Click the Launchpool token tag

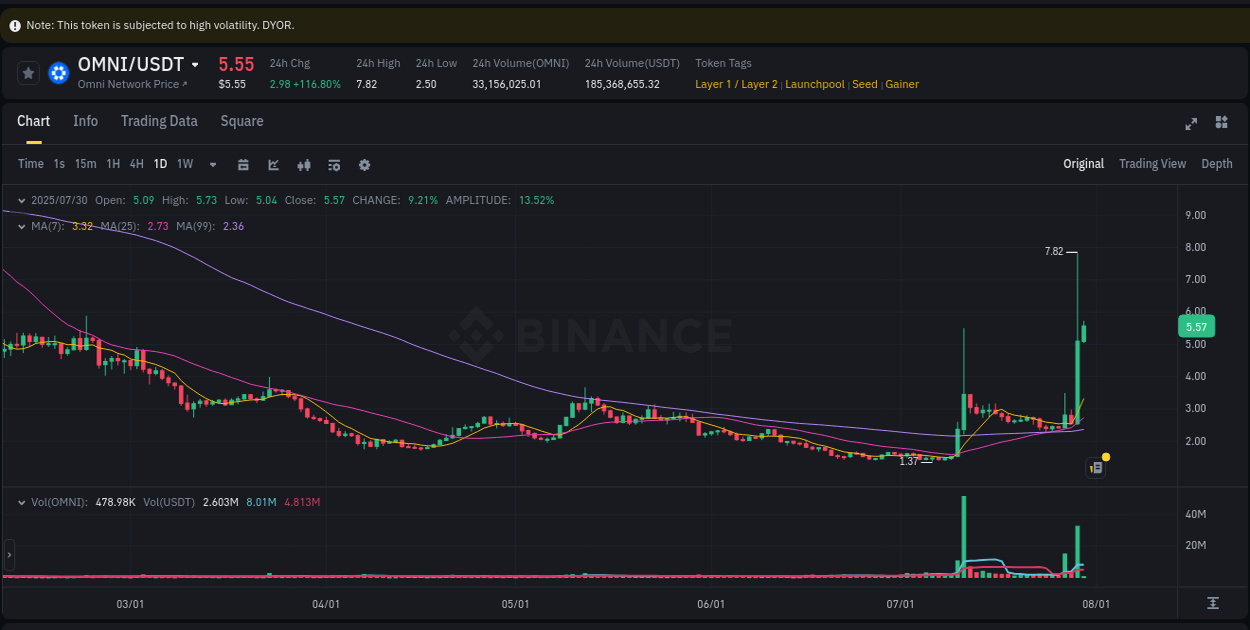tap(814, 84)
